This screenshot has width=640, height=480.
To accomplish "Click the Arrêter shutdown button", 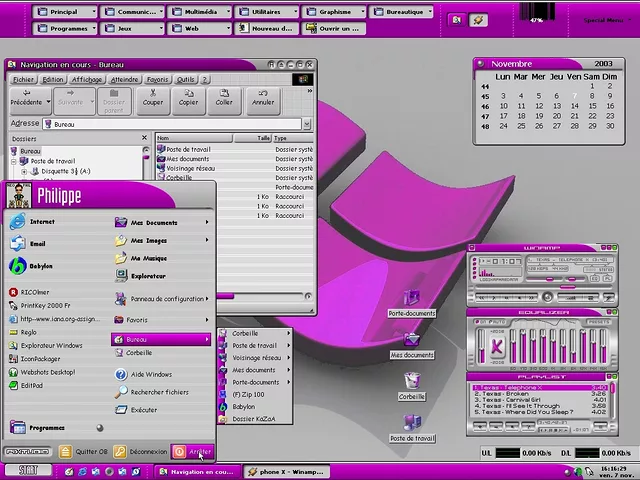I will 193,451.
